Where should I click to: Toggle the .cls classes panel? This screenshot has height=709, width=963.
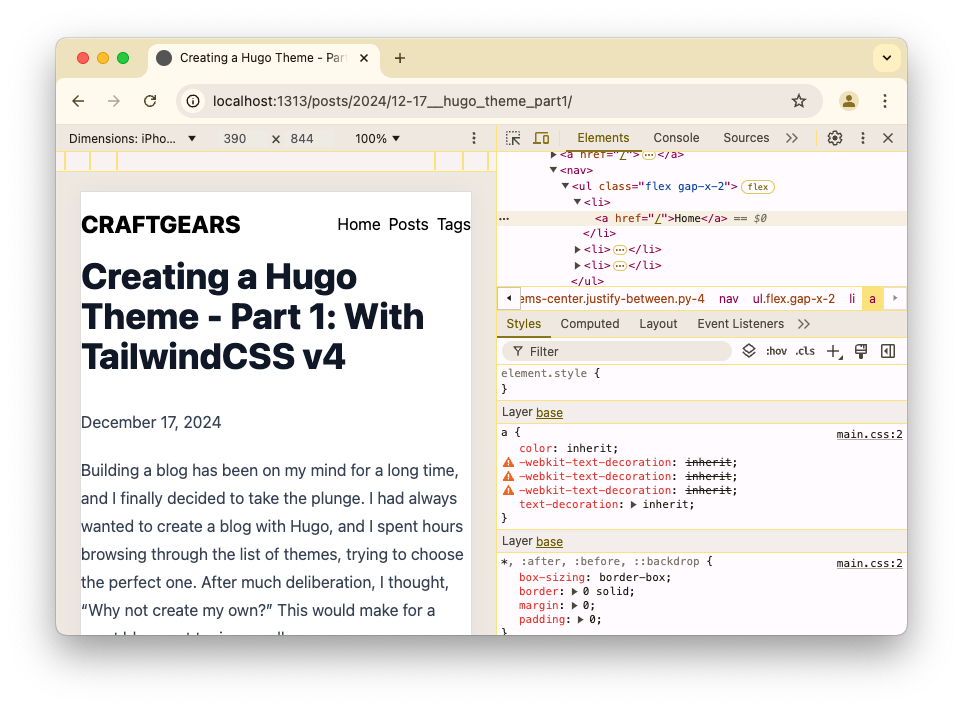click(805, 351)
